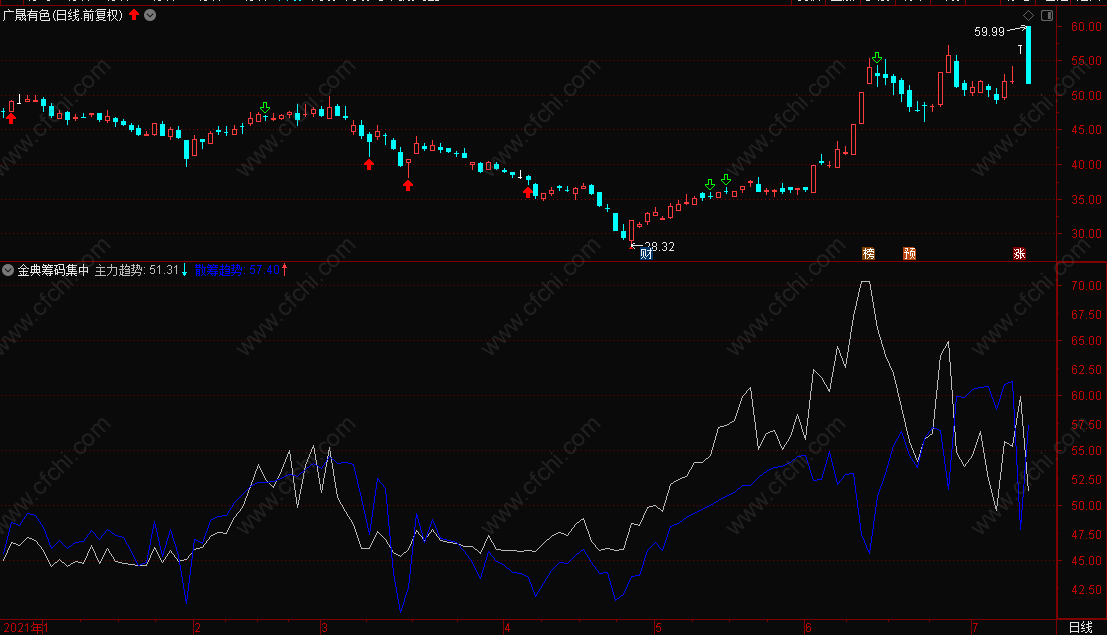Screen dimensions: 1107x635
Task: Click the 2021年1 date label on the timeline
Action: tap(26, 628)
